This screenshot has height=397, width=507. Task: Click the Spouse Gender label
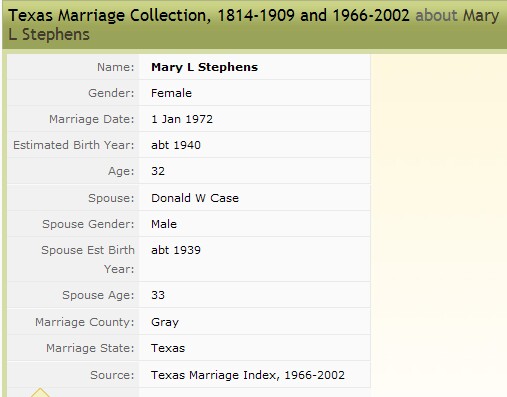[88, 224]
